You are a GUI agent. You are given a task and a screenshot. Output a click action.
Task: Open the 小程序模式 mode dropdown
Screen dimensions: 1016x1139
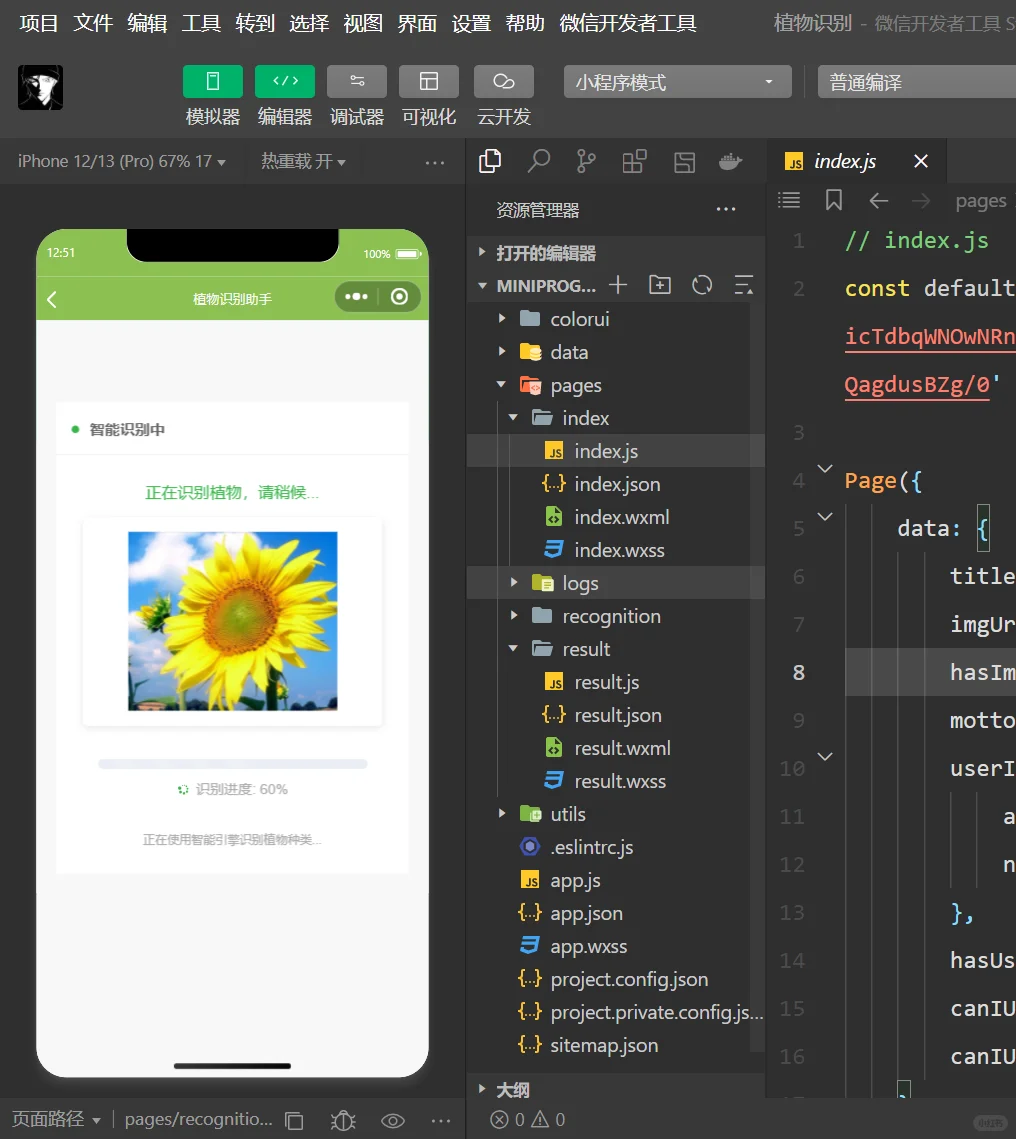pyautogui.click(x=678, y=81)
